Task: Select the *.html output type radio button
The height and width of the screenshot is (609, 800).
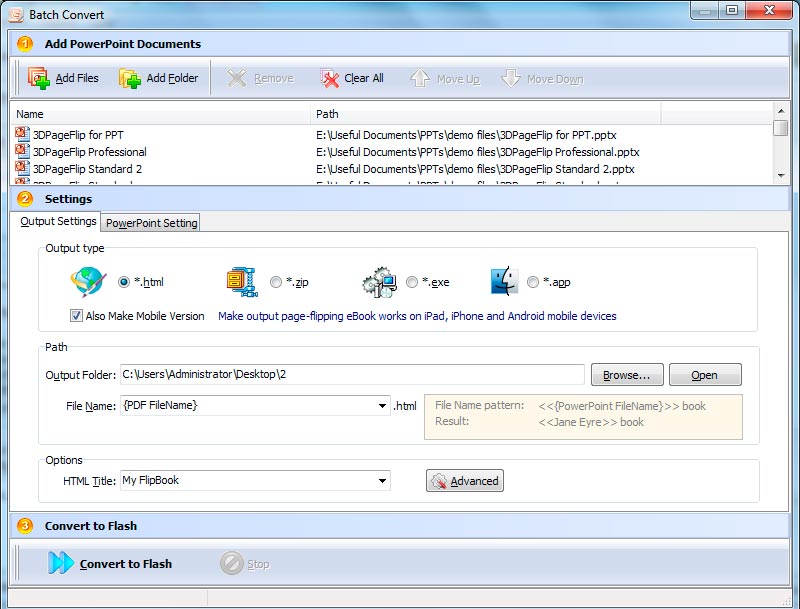Action: [123, 282]
